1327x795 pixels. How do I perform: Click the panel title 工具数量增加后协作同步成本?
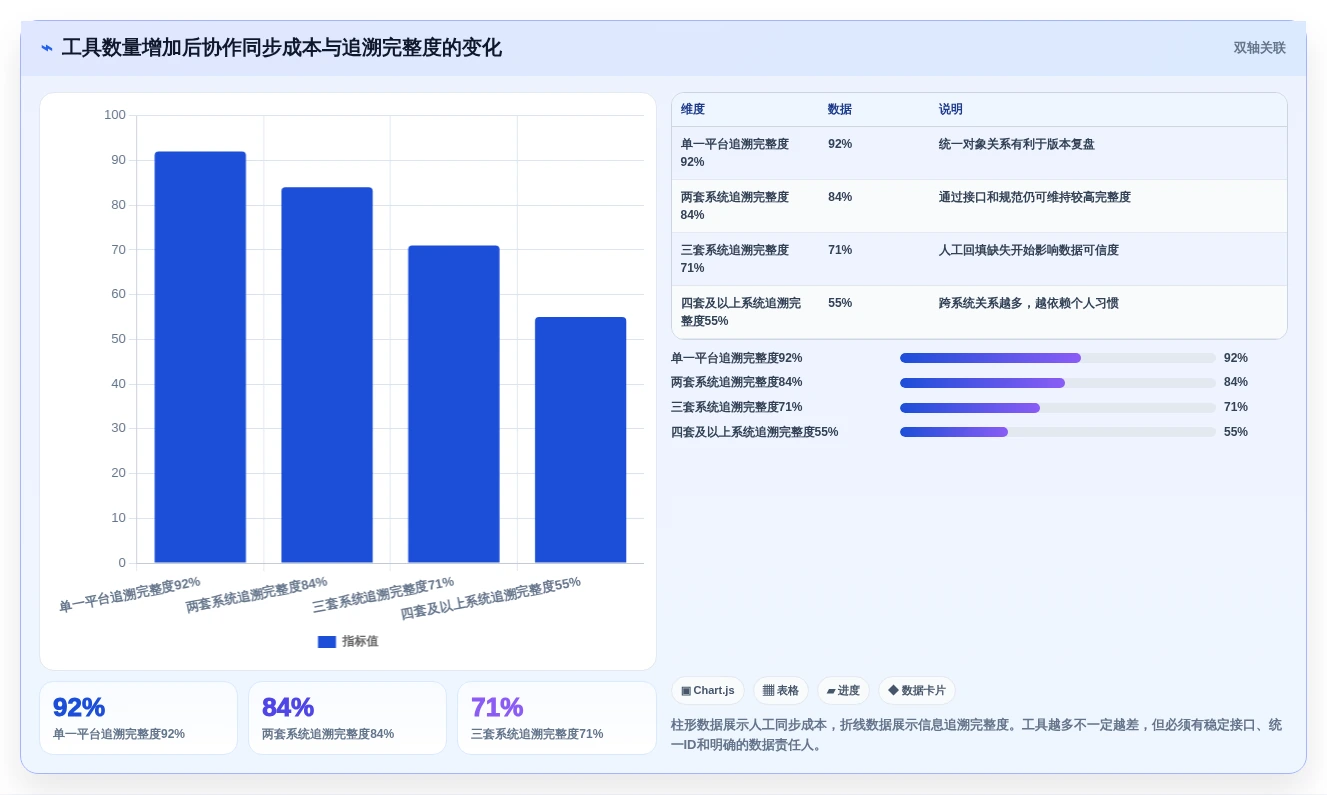282,48
